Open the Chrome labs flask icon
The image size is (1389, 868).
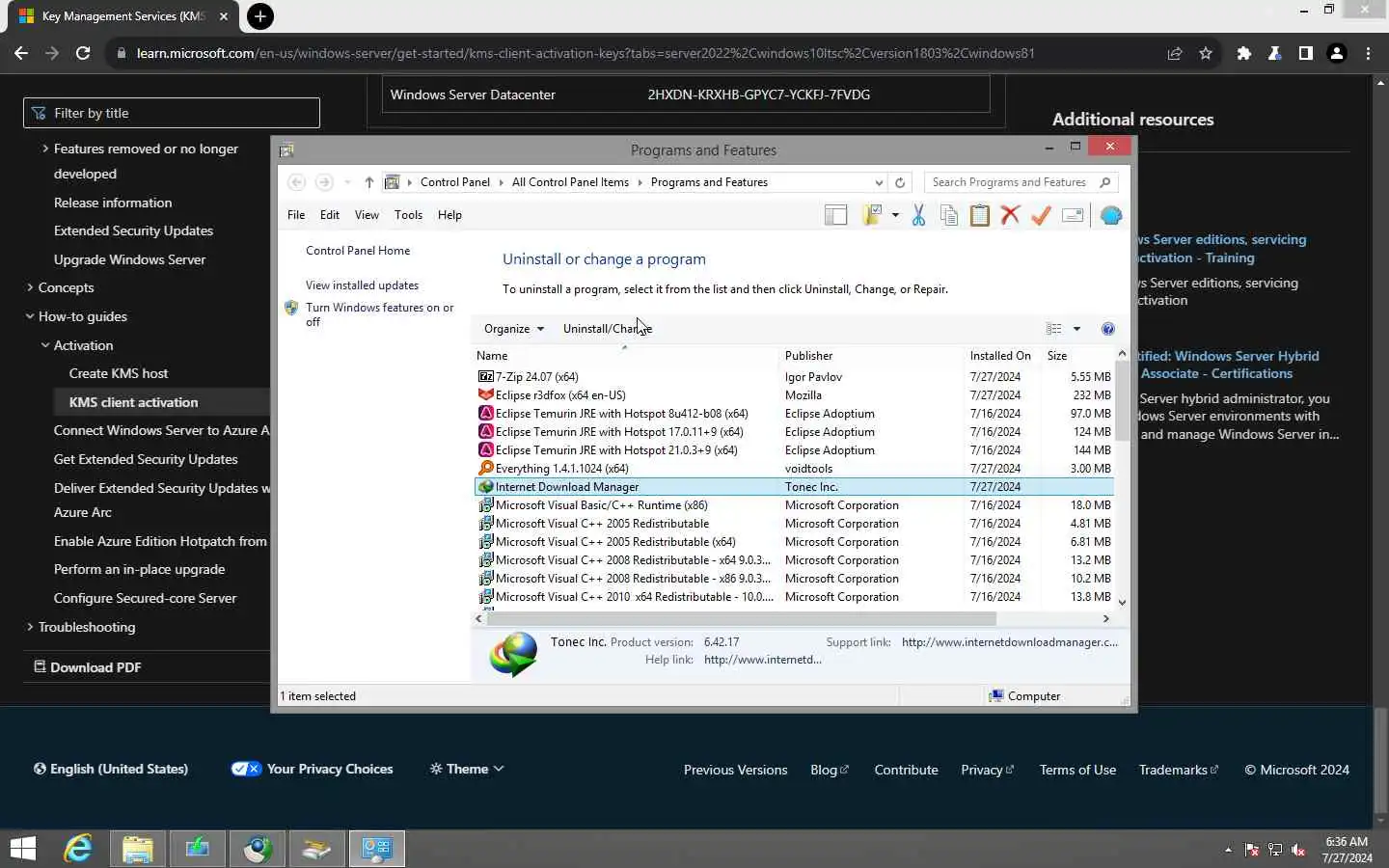point(1275,53)
